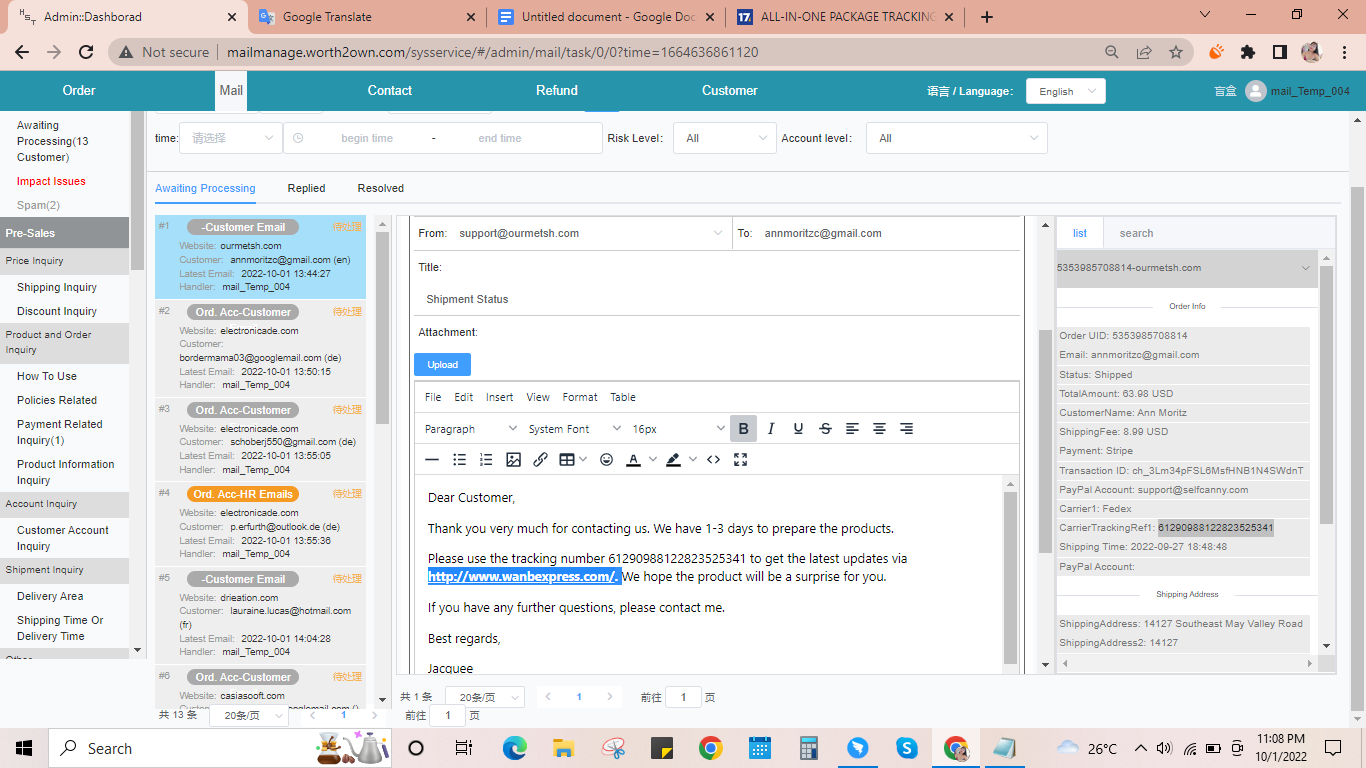The height and width of the screenshot is (768, 1366).
Task: Open the emoji picker in editor toolbar
Action: [606, 460]
